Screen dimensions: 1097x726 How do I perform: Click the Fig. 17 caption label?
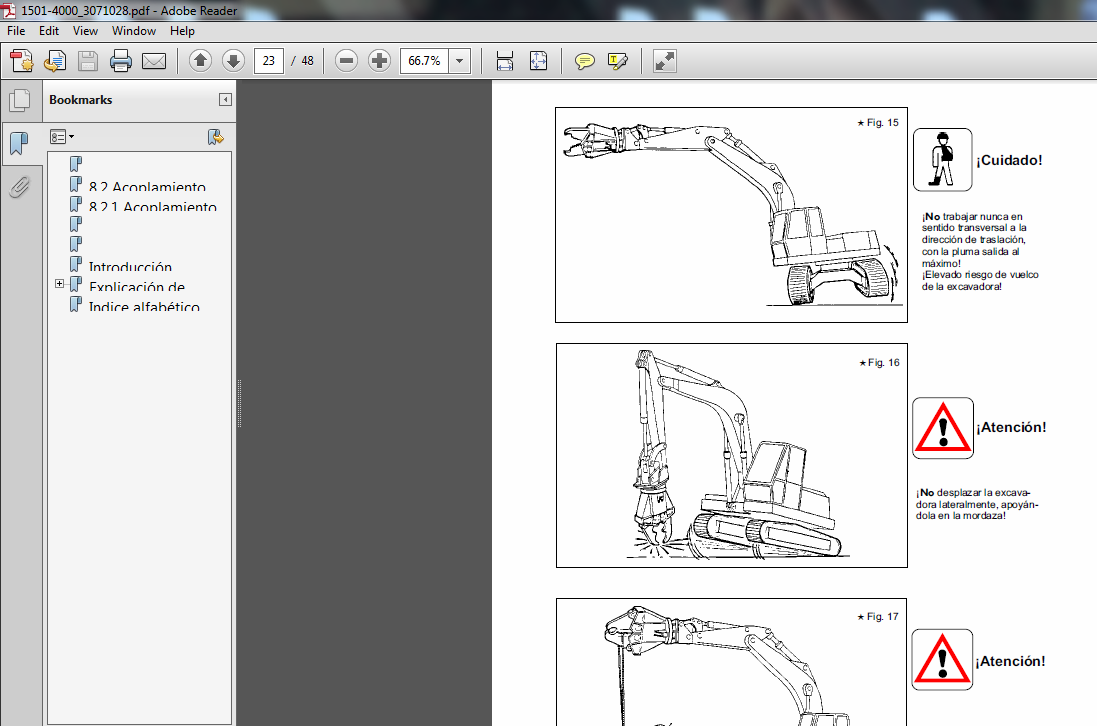click(878, 616)
